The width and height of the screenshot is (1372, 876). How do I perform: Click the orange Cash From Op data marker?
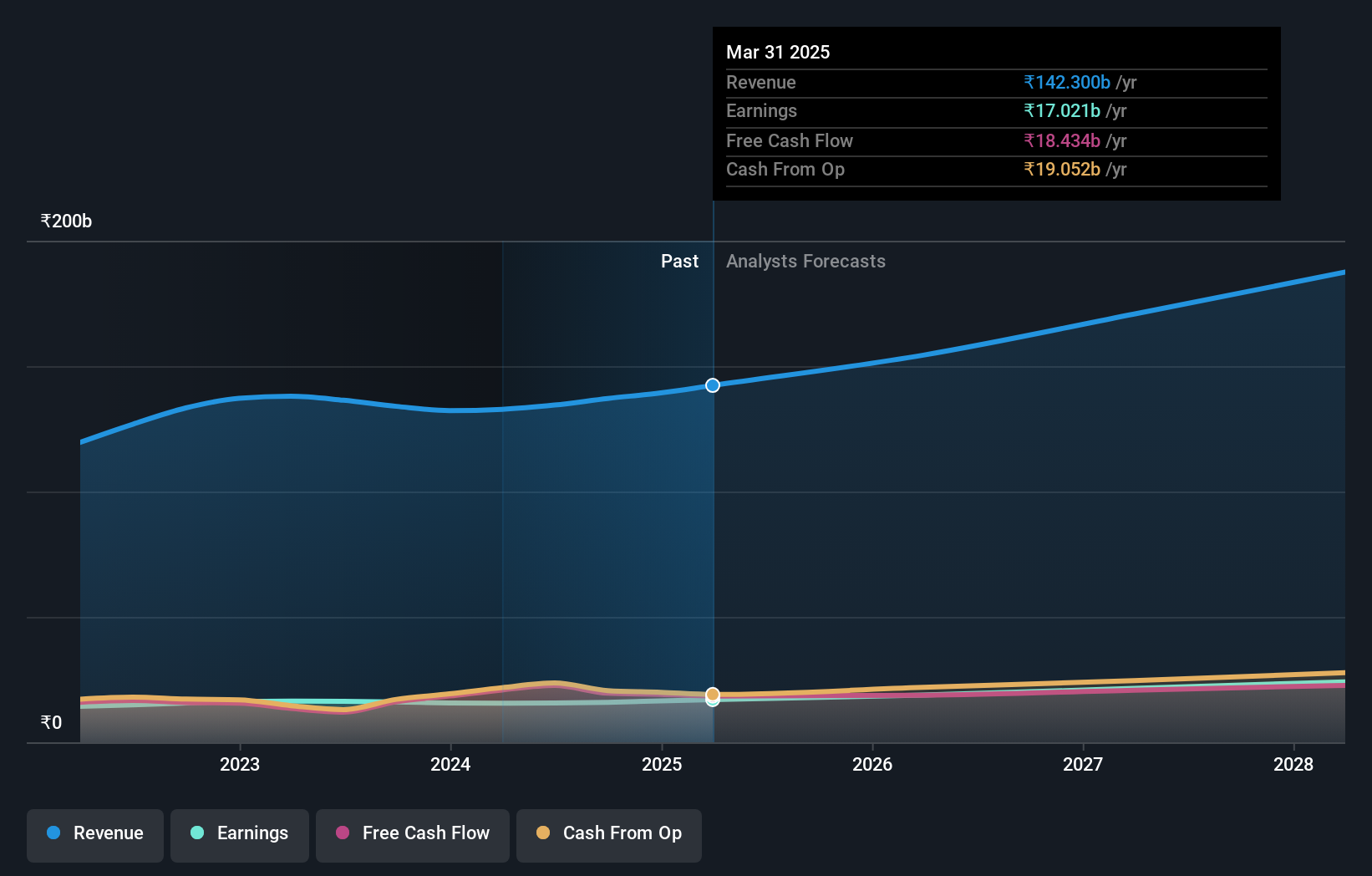click(713, 695)
